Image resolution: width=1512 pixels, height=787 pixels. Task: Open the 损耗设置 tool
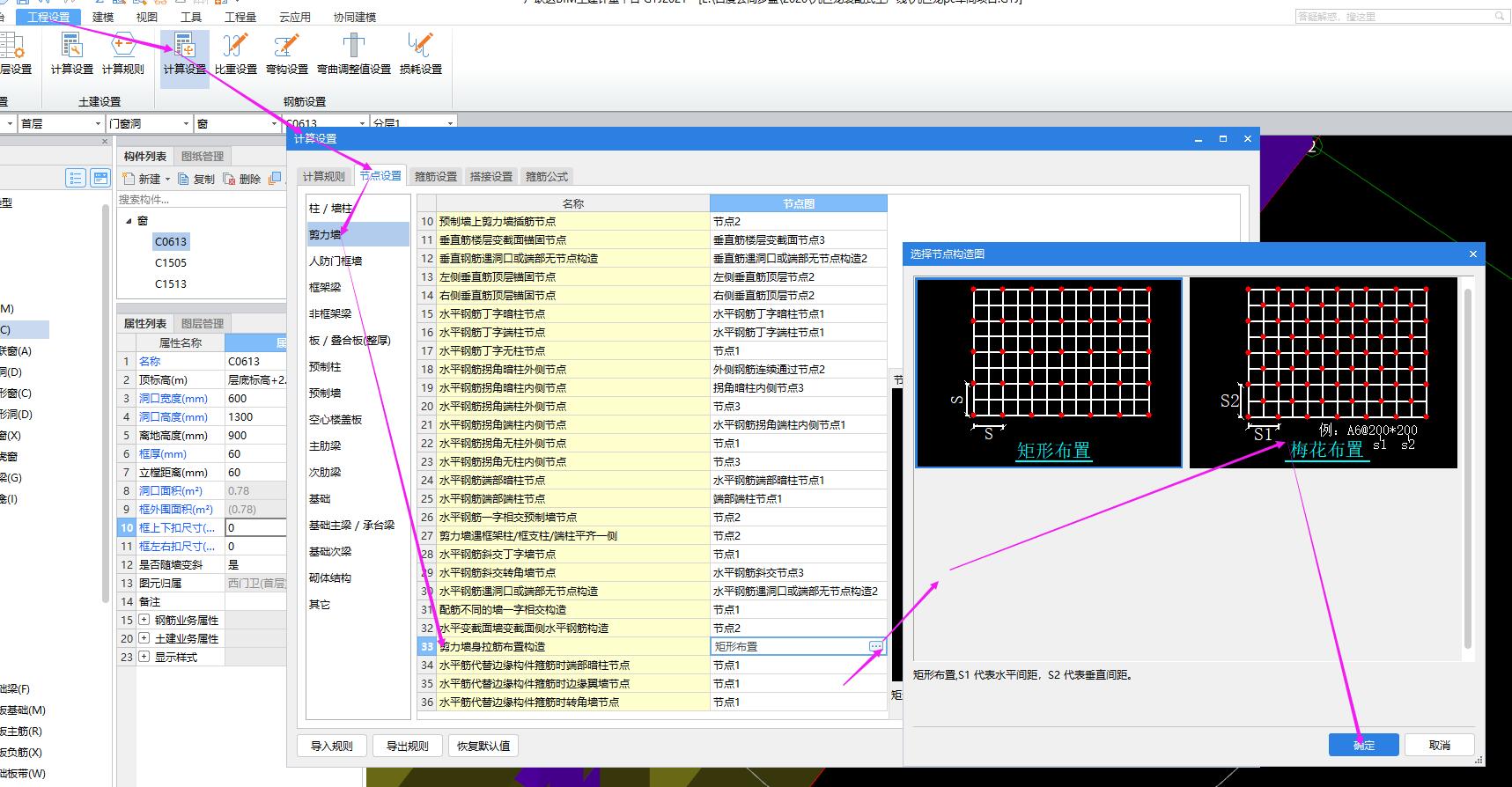click(420, 55)
